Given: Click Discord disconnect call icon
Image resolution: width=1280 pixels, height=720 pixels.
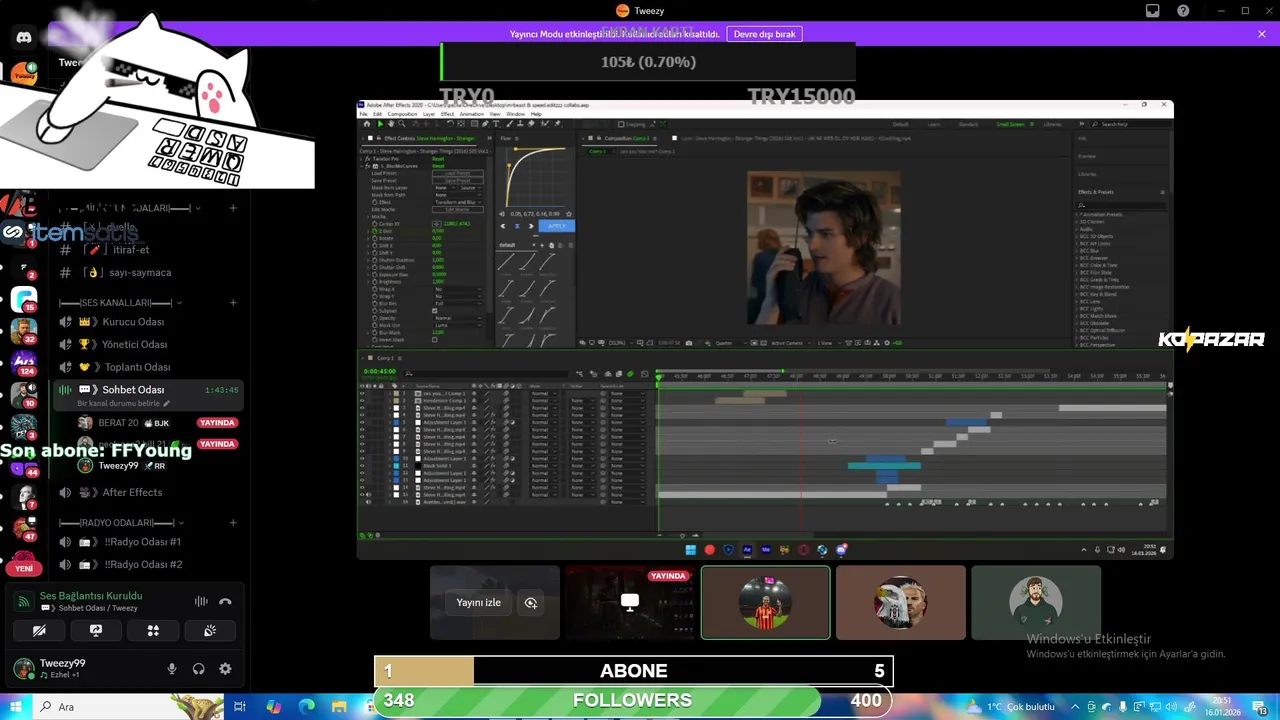Looking at the screenshot, I should click(x=225, y=601).
